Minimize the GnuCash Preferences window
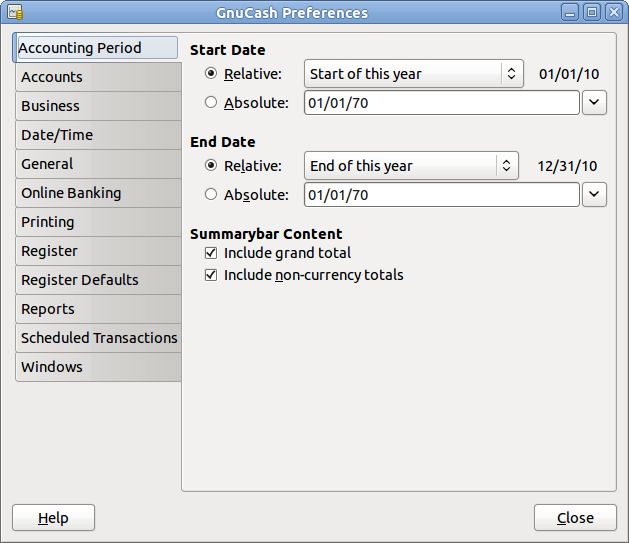 click(570, 12)
